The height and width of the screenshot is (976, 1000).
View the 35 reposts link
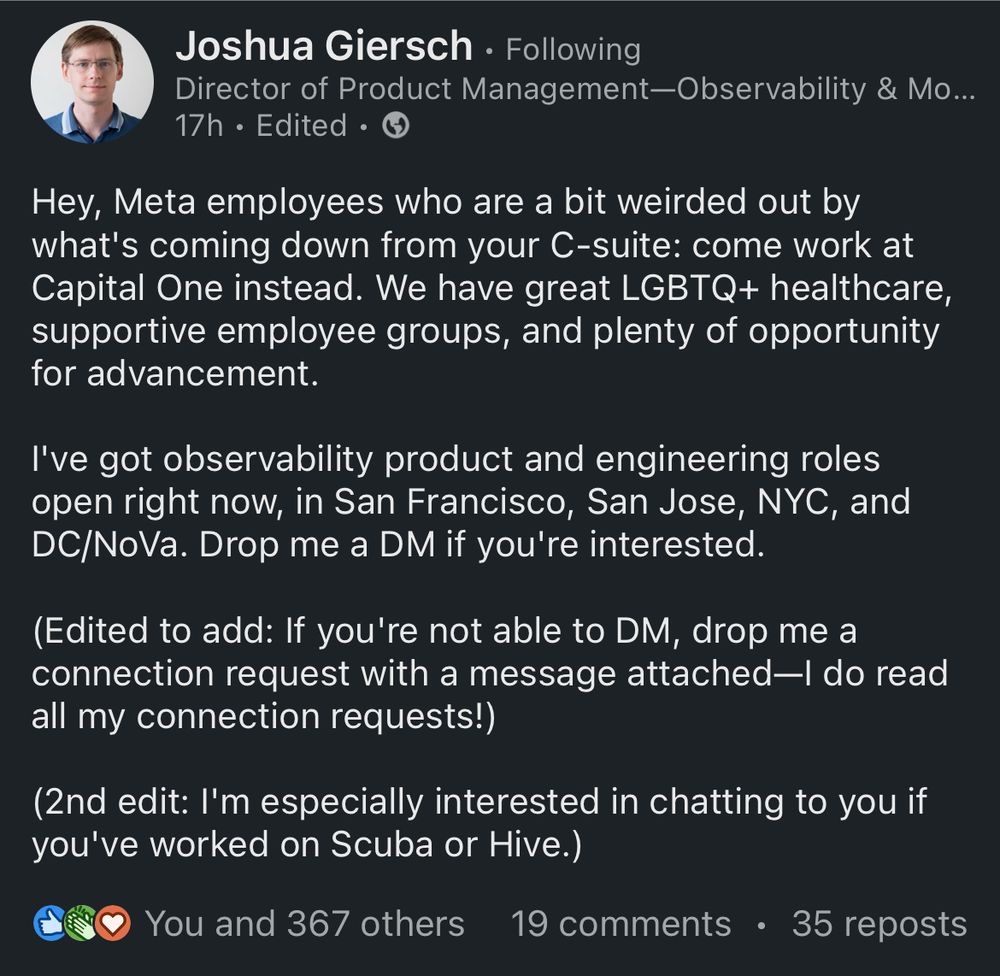pyautogui.click(x=878, y=923)
